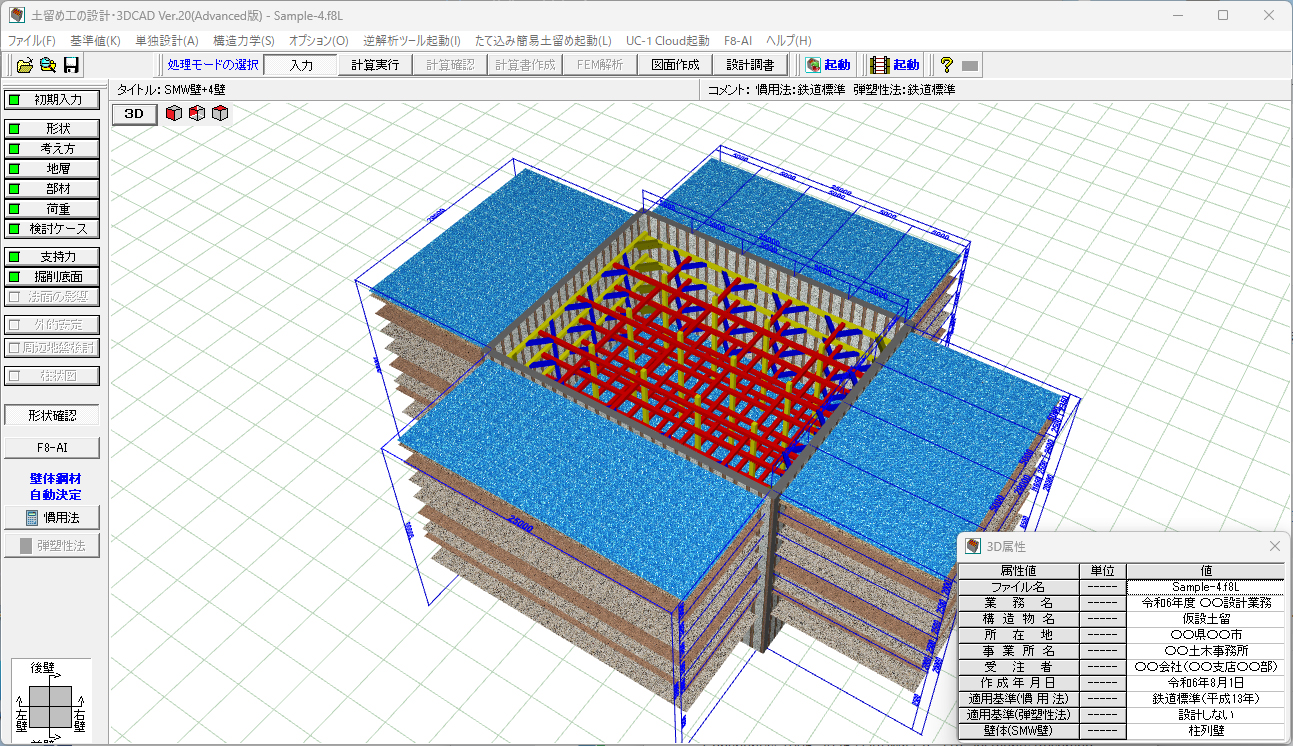The height and width of the screenshot is (746, 1293).
Task: Open the ヘルプ(H) menu
Action: point(789,41)
